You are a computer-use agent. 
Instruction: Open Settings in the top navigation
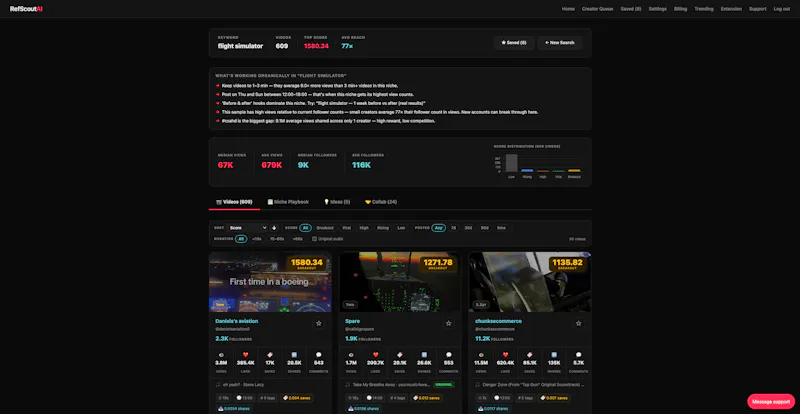[x=658, y=9]
